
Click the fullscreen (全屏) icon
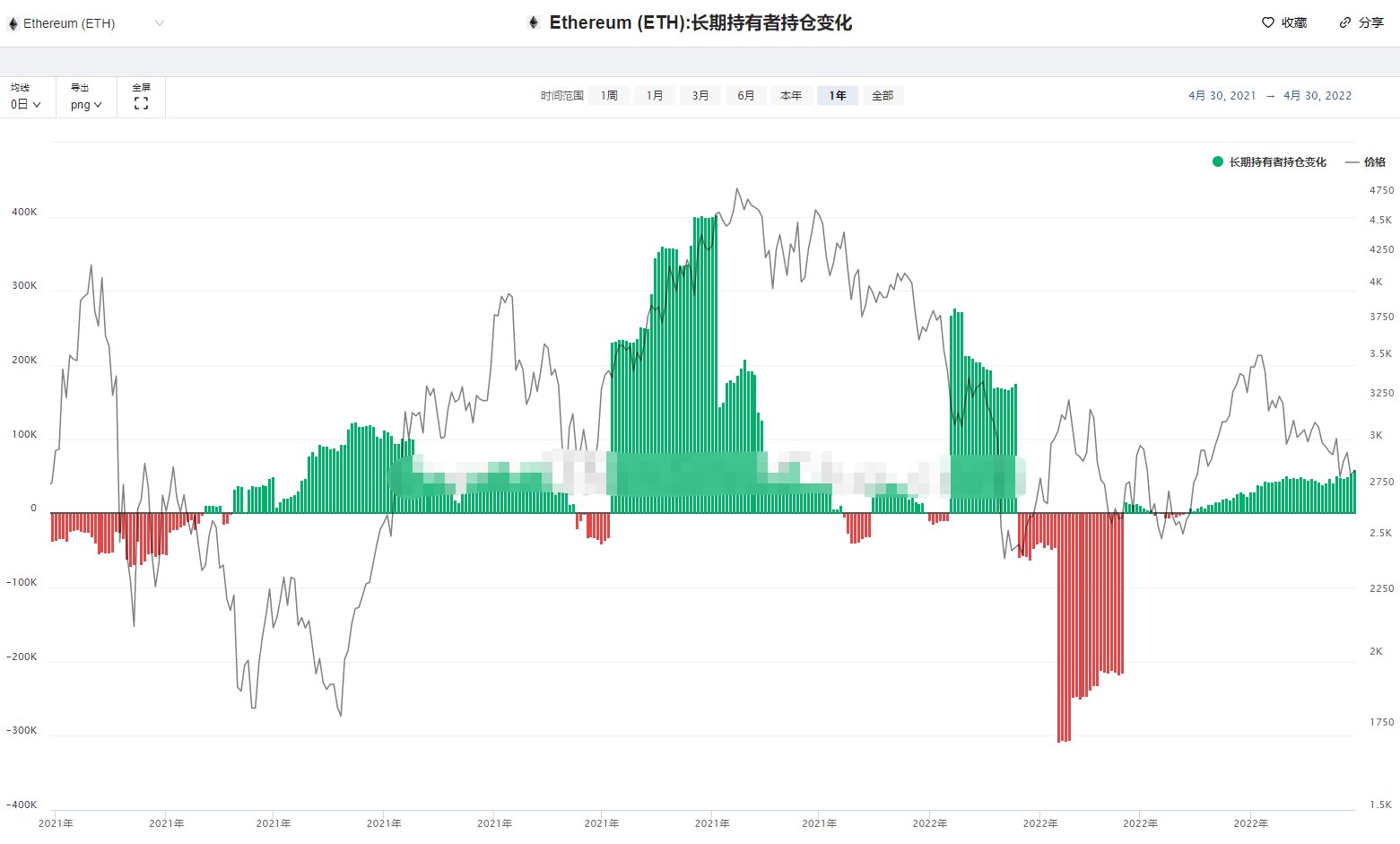pyautogui.click(x=141, y=104)
